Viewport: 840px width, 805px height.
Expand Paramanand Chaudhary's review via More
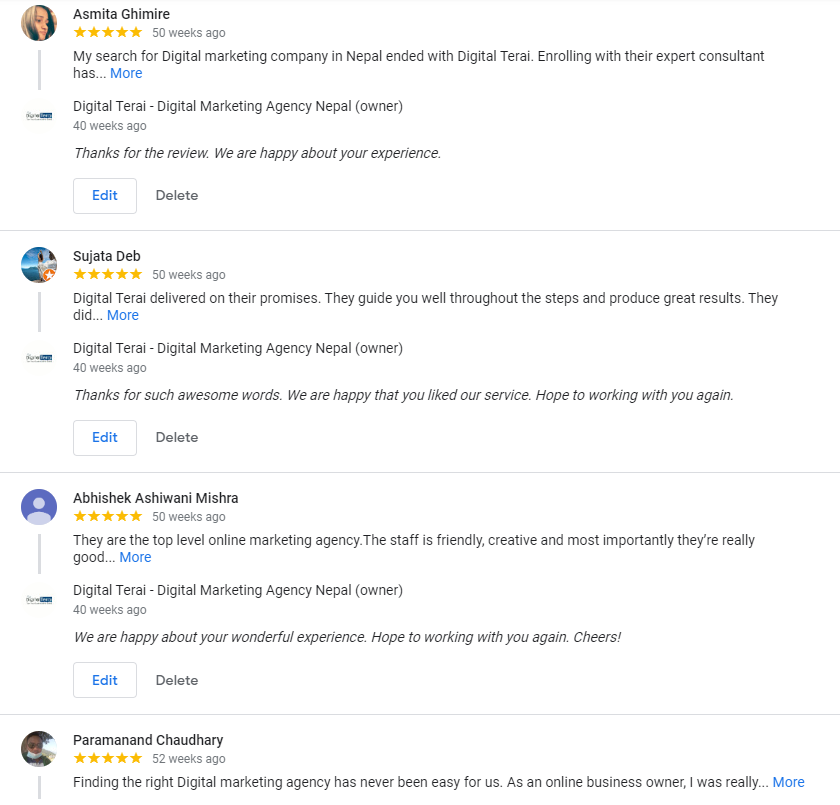(x=789, y=782)
